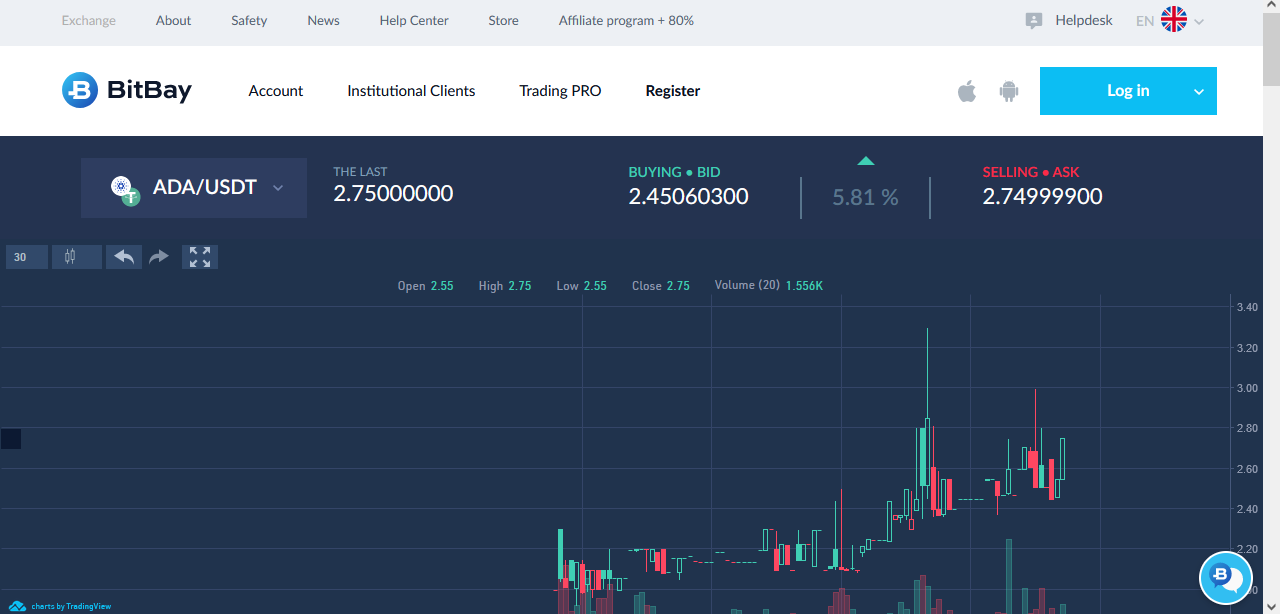The width and height of the screenshot is (1280, 614).
Task: Open Institutional Clients page
Action: coord(411,91)
